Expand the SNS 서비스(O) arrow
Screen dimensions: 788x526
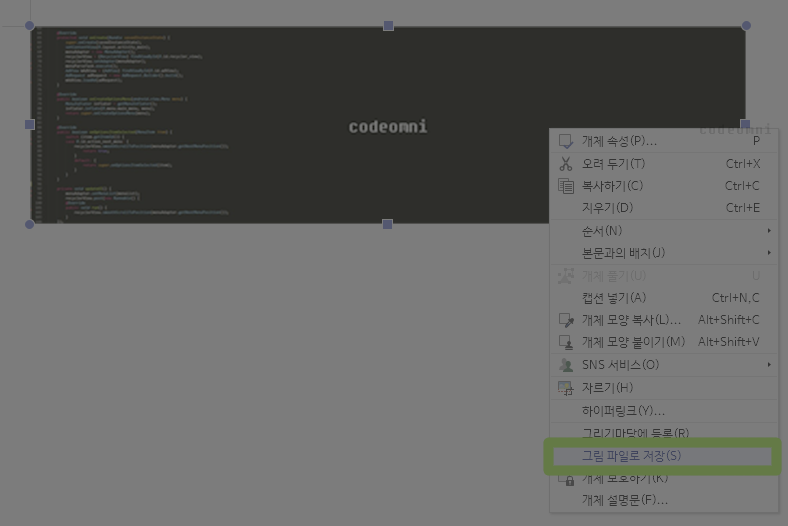click(x=769, y=365)
